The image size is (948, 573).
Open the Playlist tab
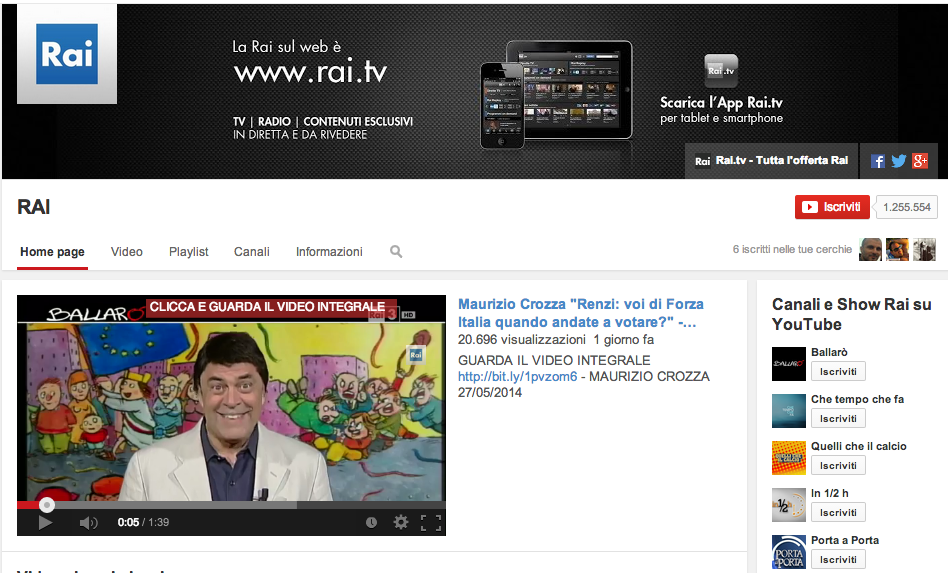pyautogui.click(x=188, y=252)
